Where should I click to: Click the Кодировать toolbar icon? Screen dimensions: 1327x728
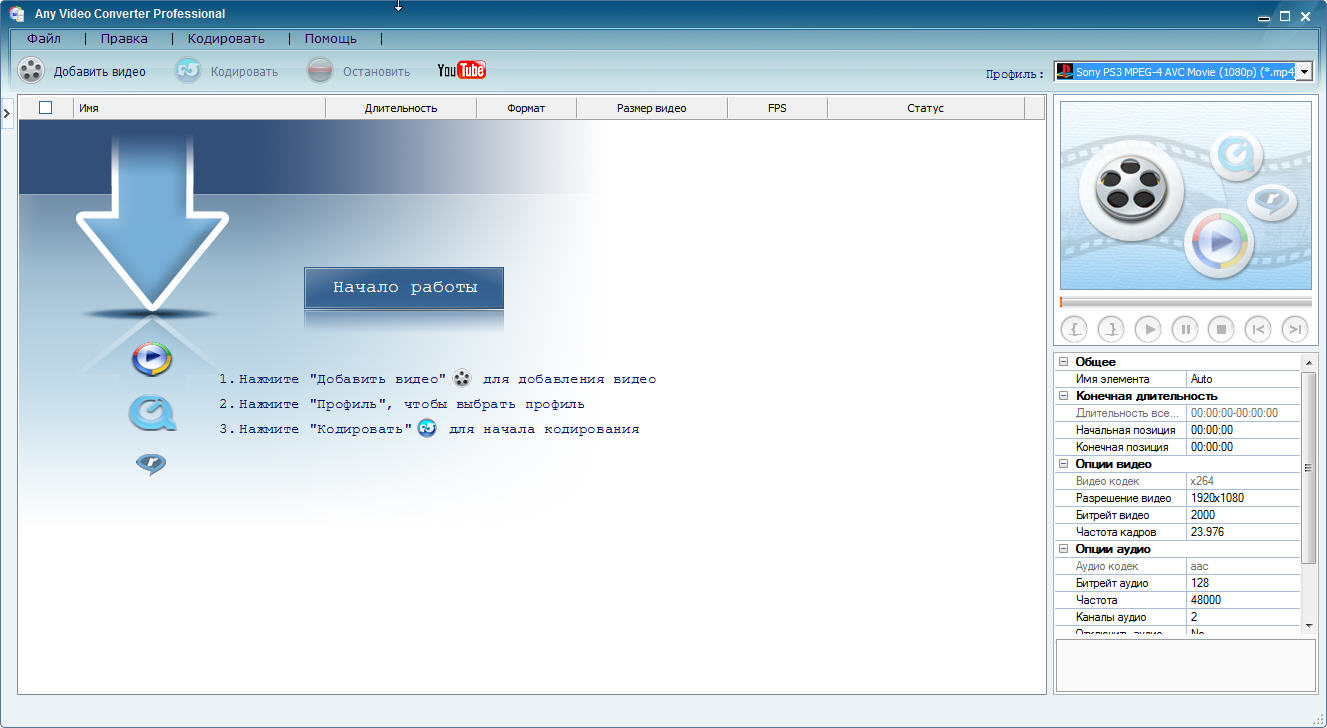pos(188,71)
